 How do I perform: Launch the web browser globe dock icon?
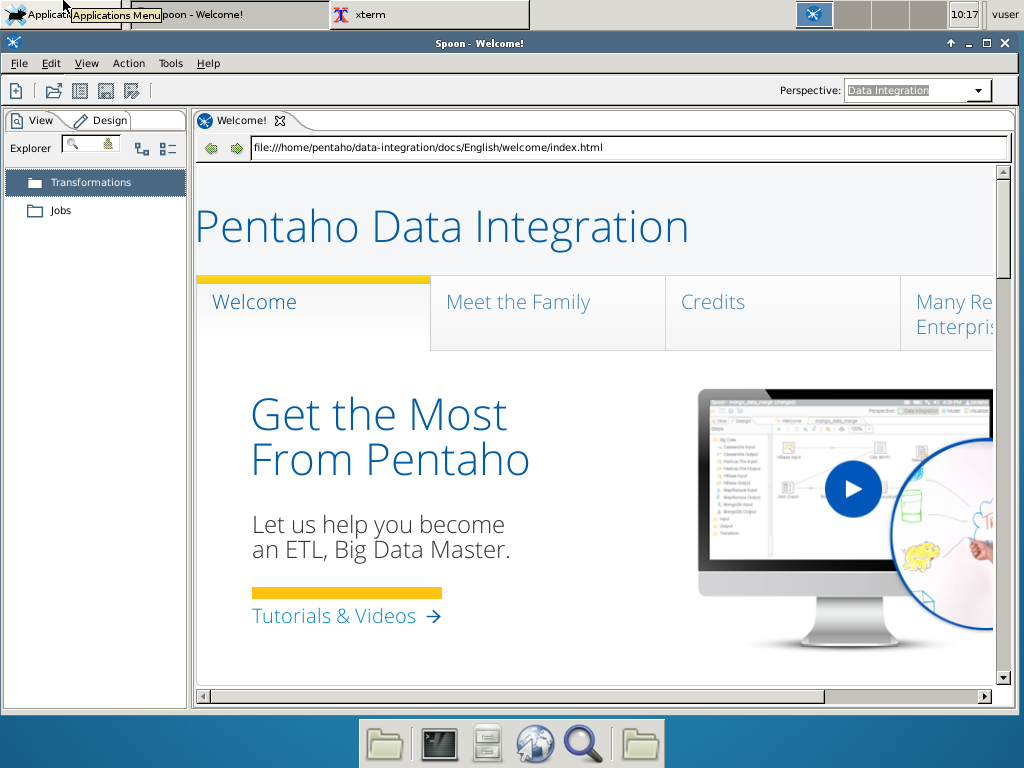(535, 744)
